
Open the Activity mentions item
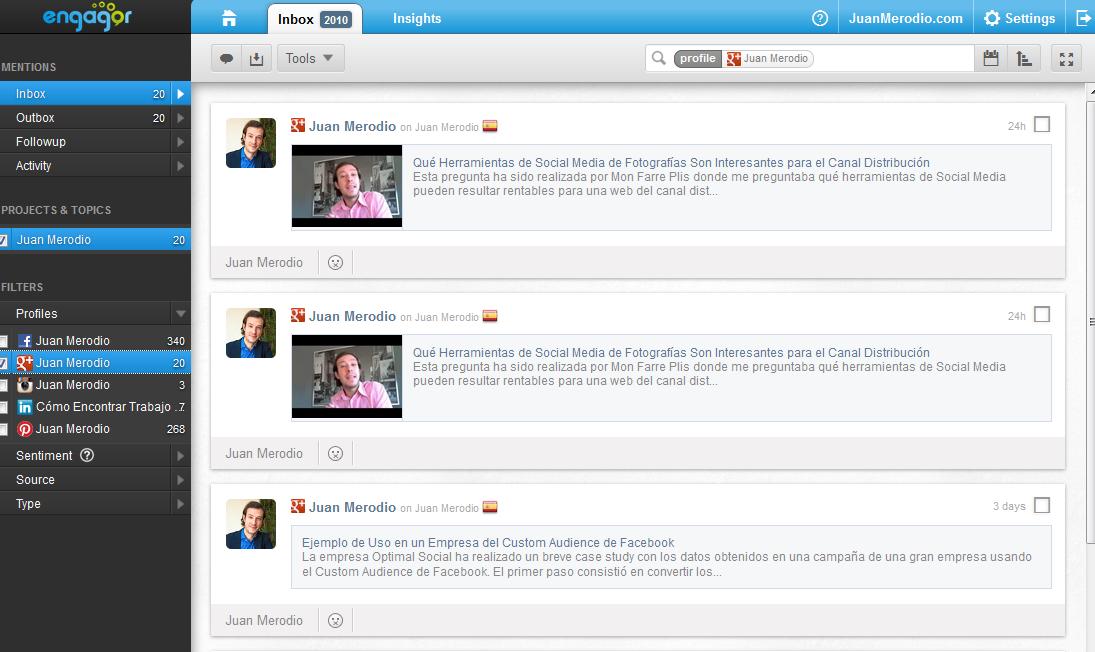(85, 166)
